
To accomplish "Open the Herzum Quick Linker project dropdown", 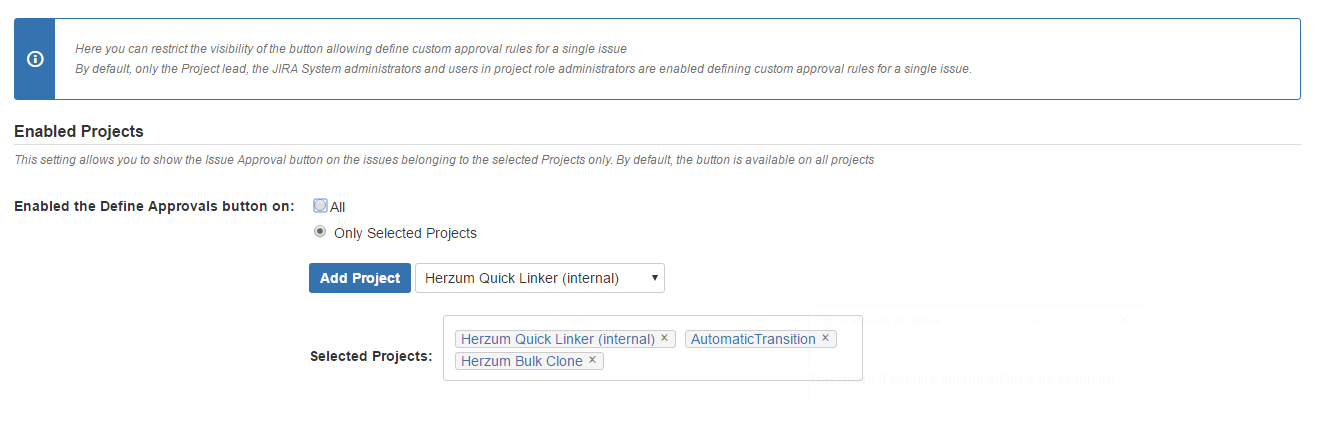I will pos(540,278).
